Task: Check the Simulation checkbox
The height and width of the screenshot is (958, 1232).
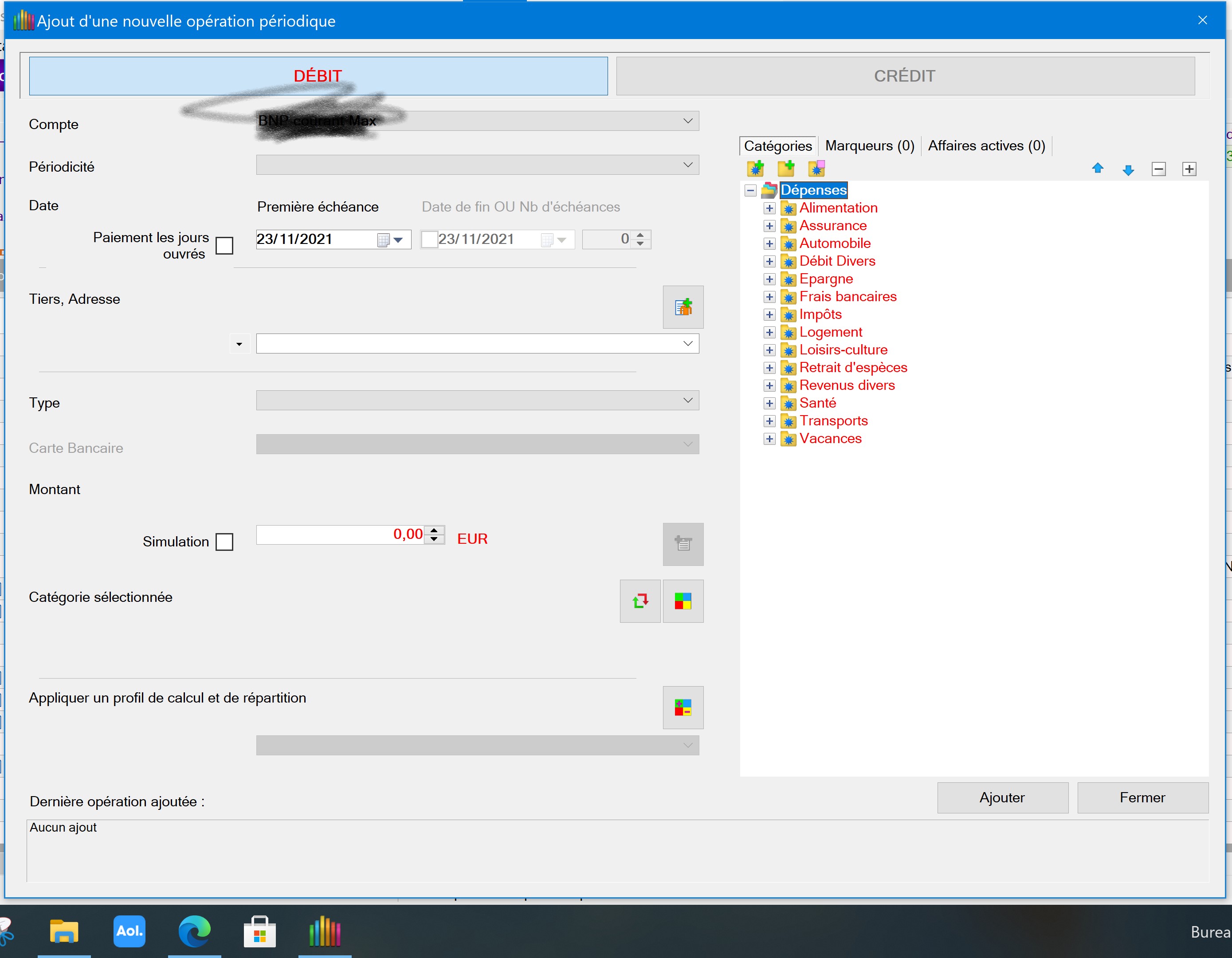Action: coord(224,542)
